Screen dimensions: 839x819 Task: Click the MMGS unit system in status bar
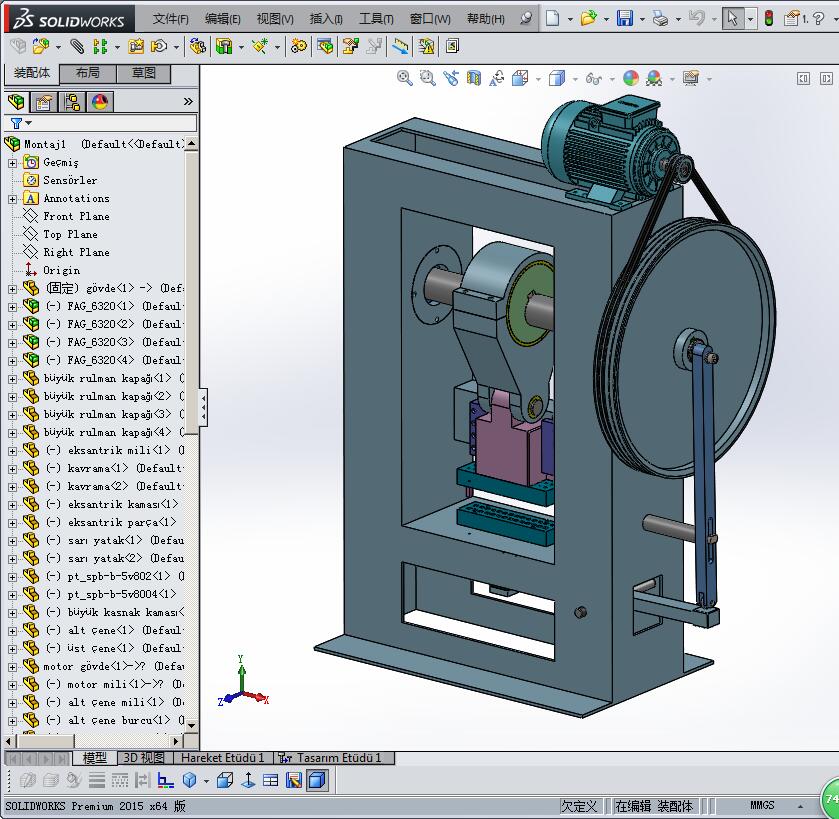pyautogui.click(x=762, y=805)
